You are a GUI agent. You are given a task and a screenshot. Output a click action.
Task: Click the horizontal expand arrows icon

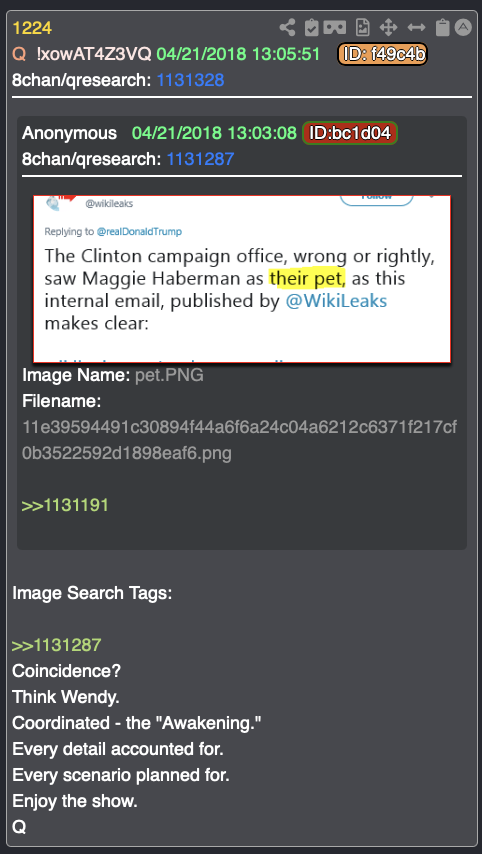416,27
